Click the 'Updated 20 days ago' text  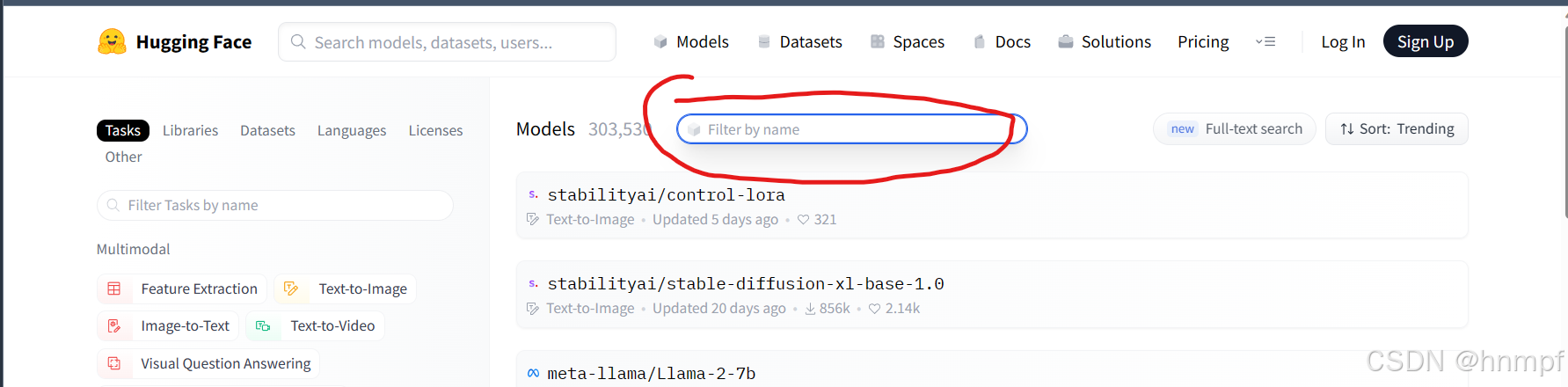click(x=718, y=309)
